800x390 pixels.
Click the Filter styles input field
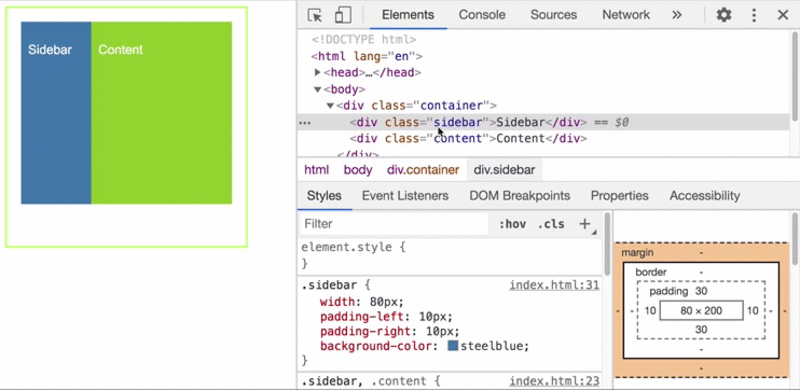(394, 224)
